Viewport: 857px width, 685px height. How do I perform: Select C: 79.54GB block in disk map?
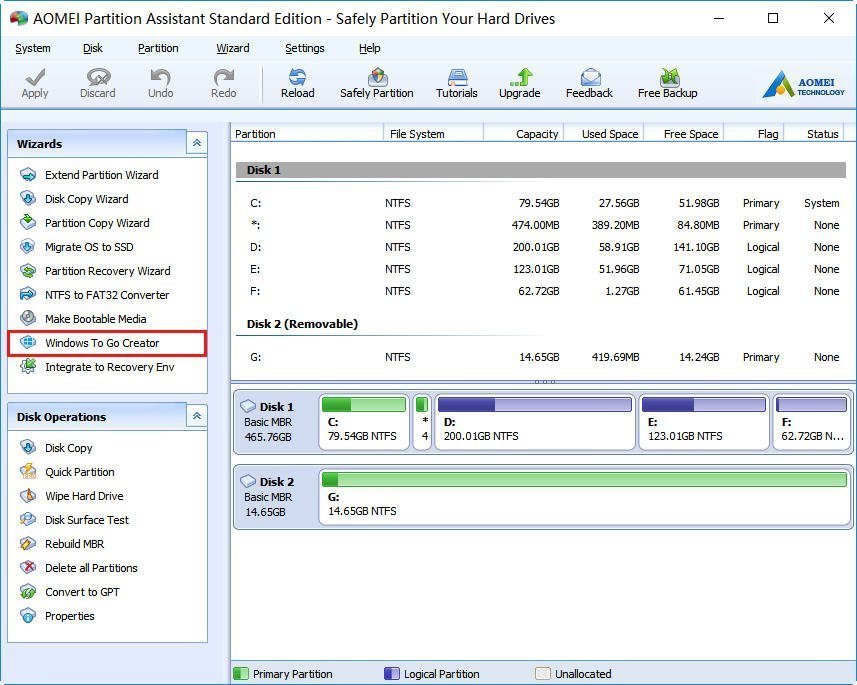[x=364, y=422]
